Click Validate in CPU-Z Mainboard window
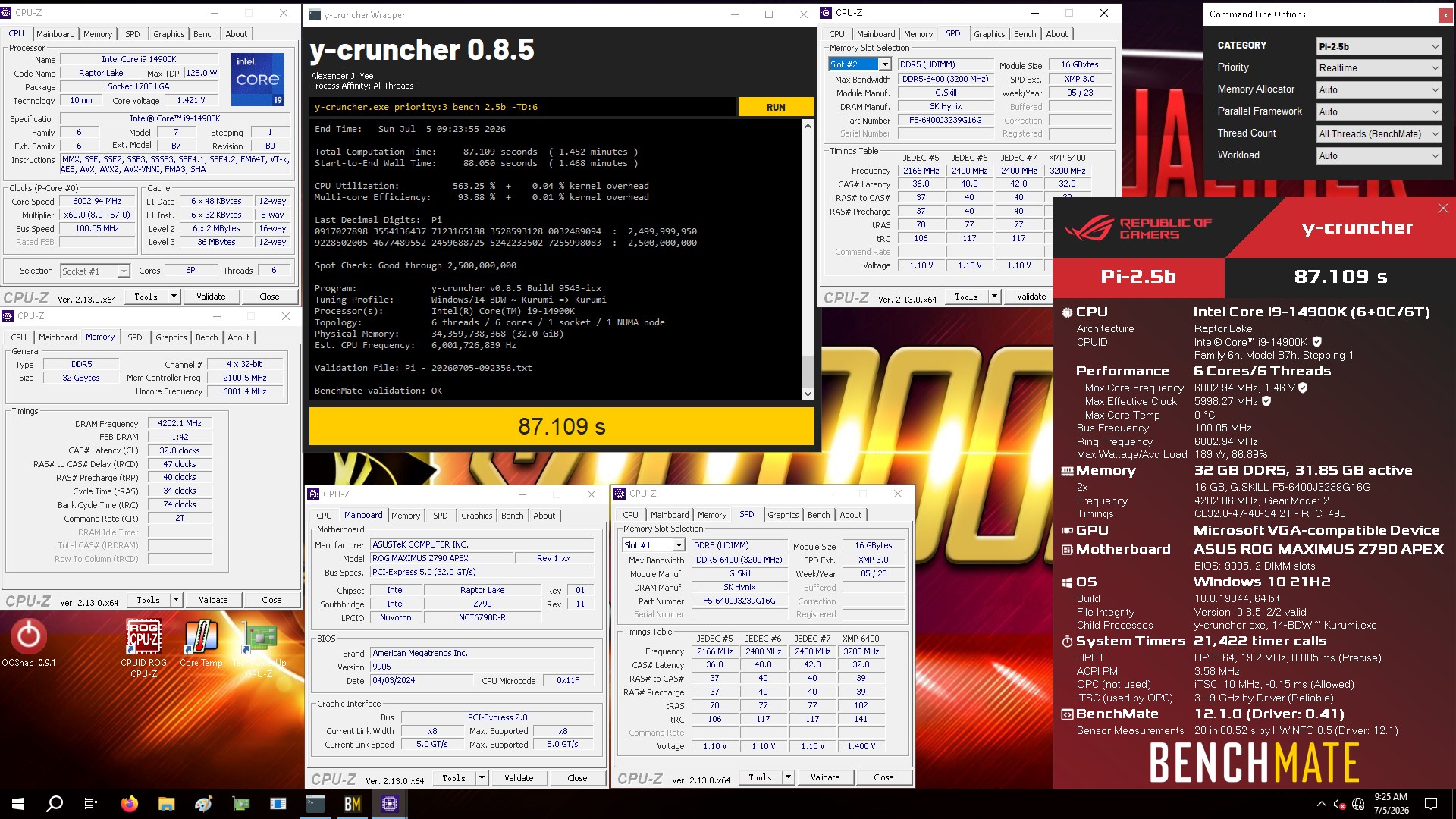Image resolution: width=1456 pixels, height=819 pixels. coord(519,778)
